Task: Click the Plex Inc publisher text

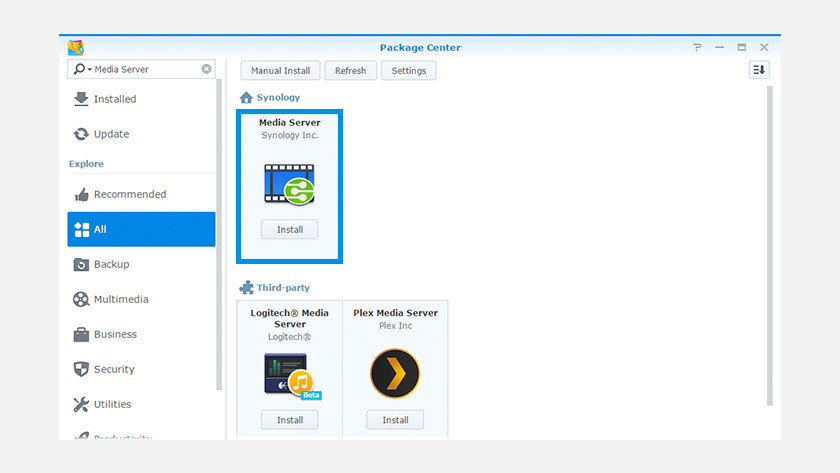Action: 395,326
